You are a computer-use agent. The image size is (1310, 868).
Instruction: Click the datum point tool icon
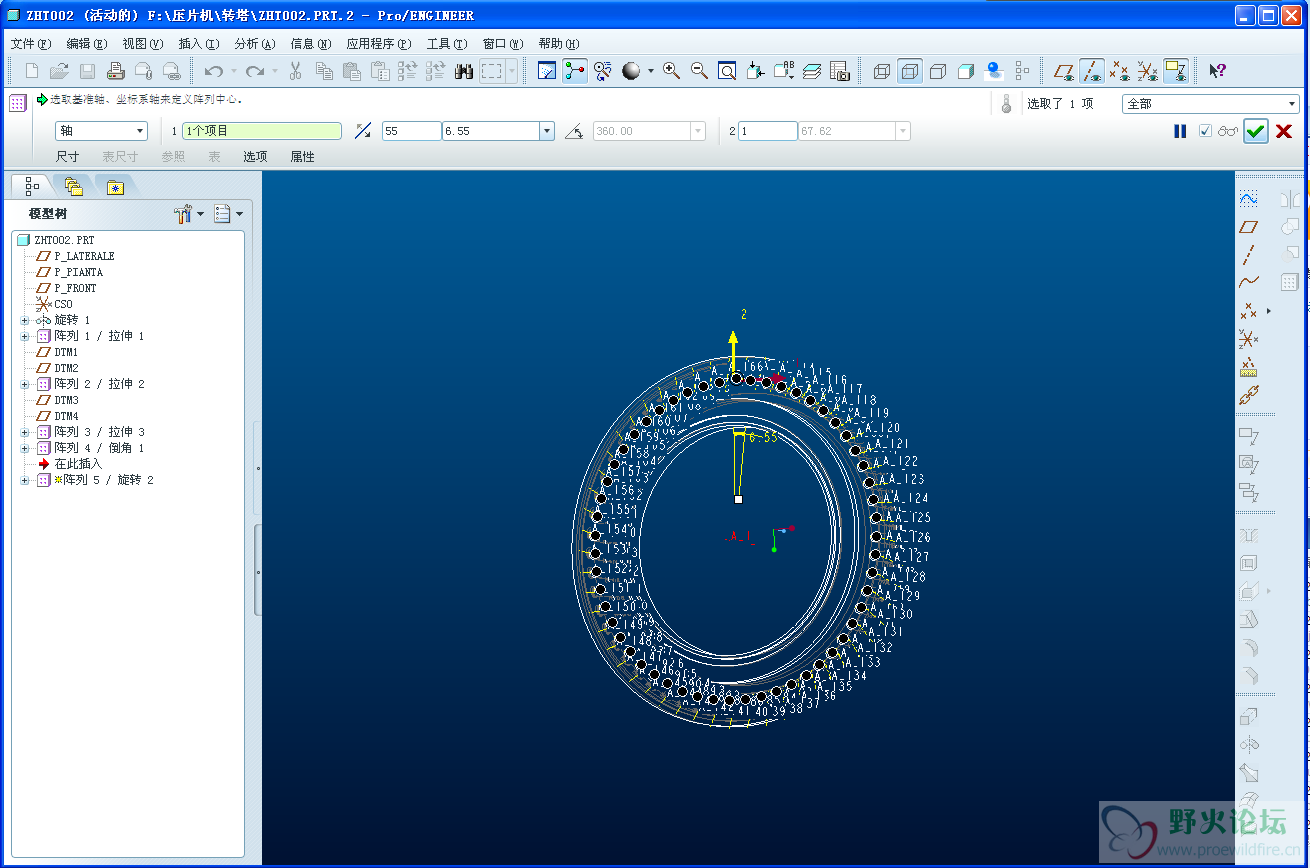[1248, 311]
